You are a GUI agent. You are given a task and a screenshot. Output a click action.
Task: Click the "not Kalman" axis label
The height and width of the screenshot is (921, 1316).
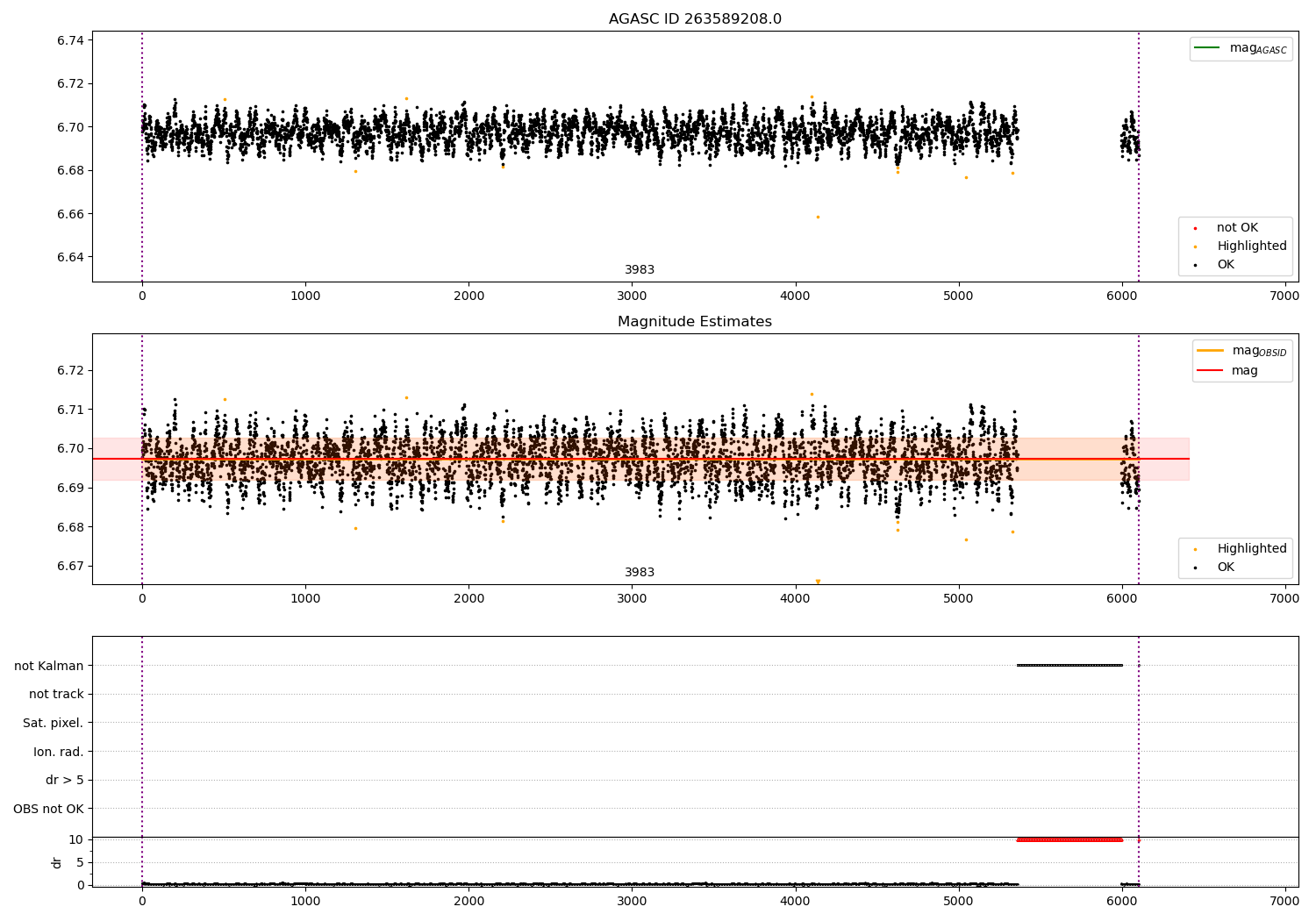49,666
